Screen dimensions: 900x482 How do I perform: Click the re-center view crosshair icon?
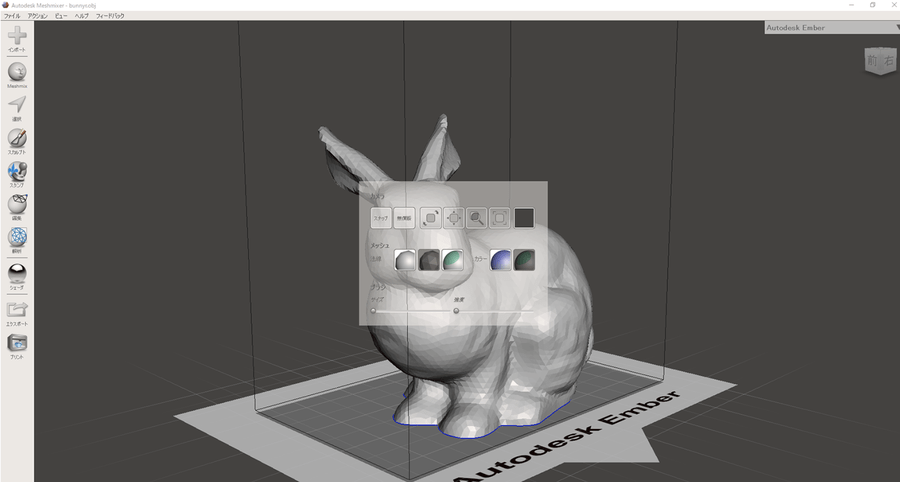point(454,218)
